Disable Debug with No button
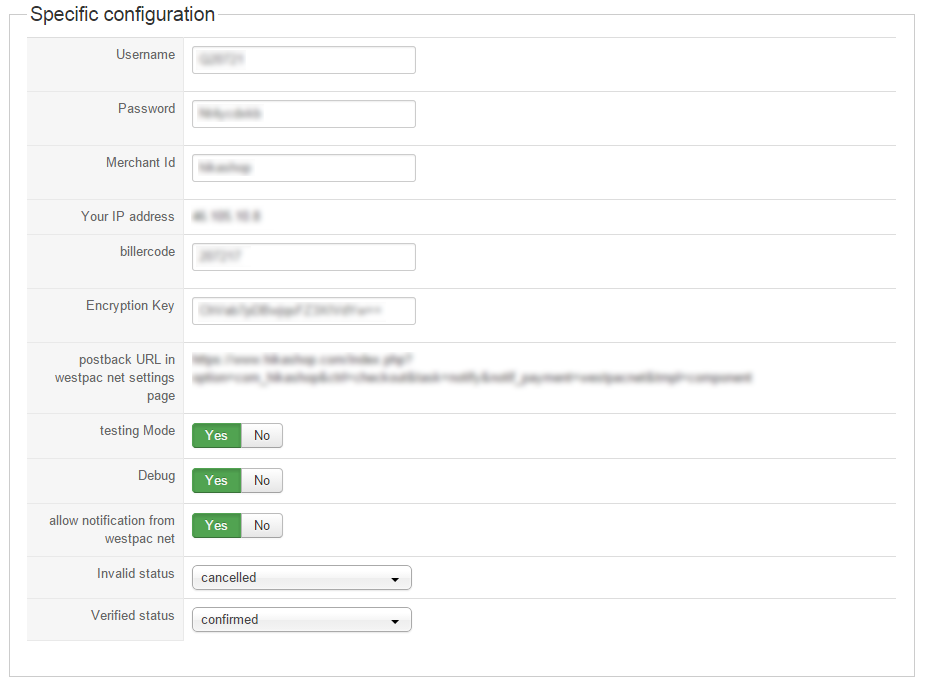The width and height of the screenshot is (926, 683). (x=262, y=481)
